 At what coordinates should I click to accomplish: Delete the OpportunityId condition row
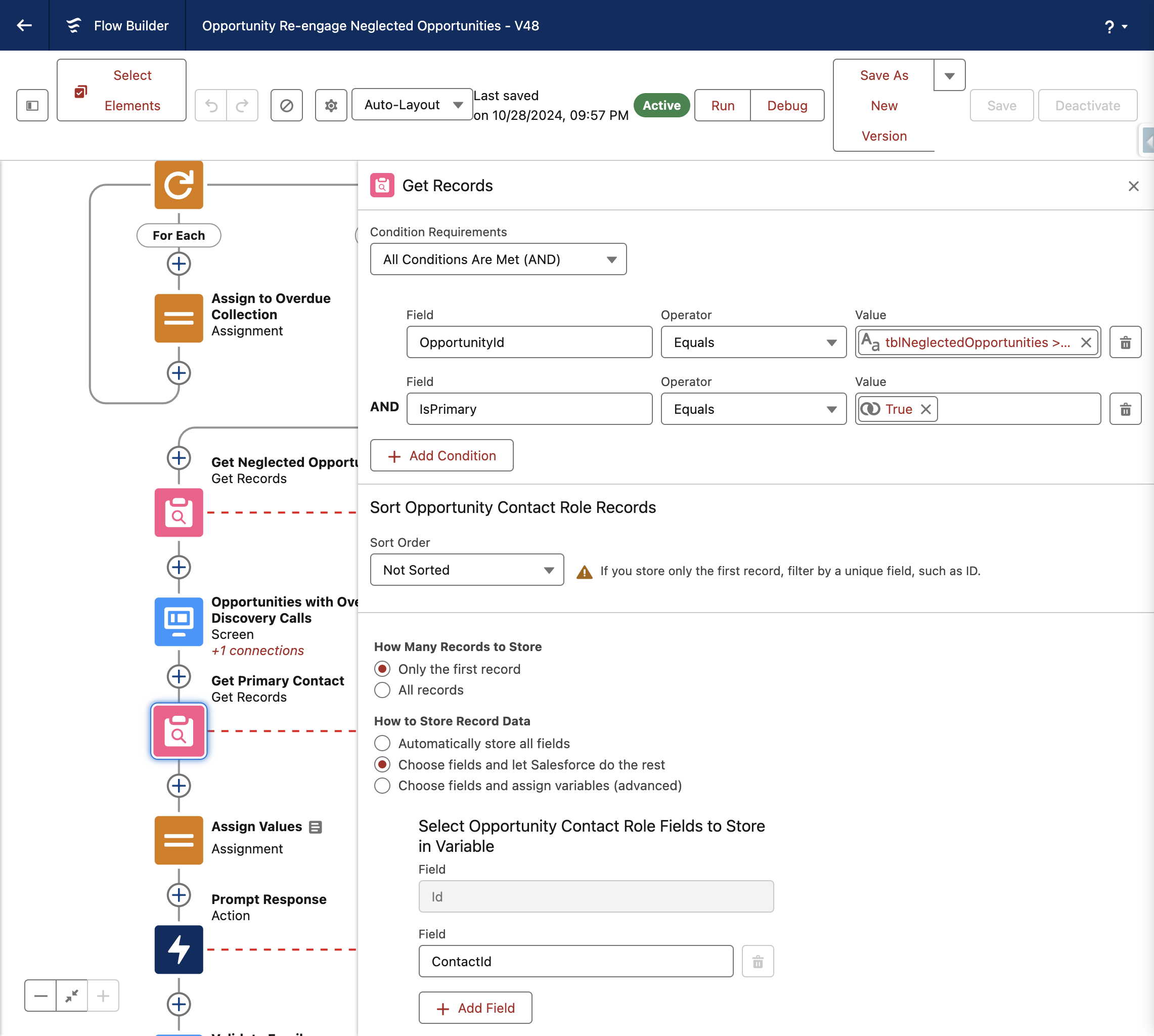click(x=1125, y=342)
